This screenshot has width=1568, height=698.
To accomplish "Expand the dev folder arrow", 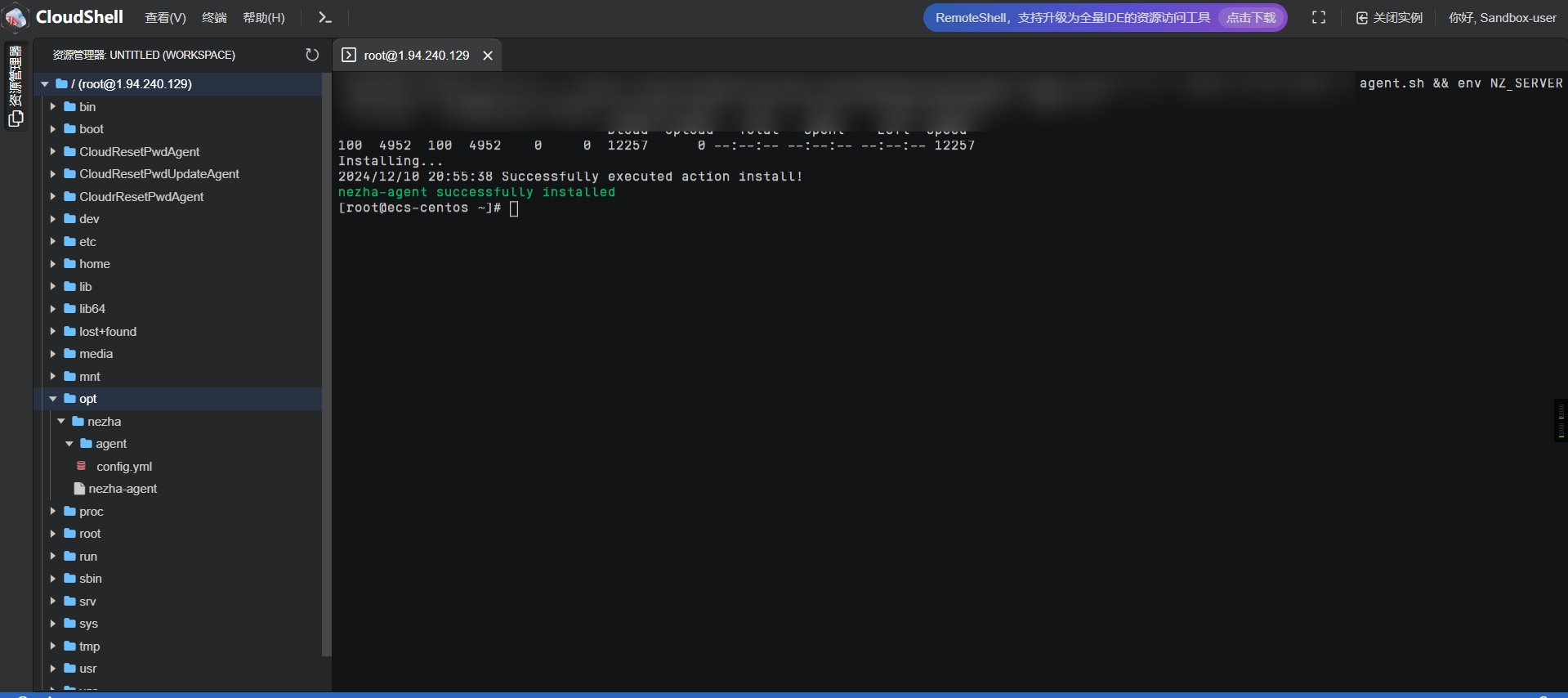I will click(x=53, y=219).
